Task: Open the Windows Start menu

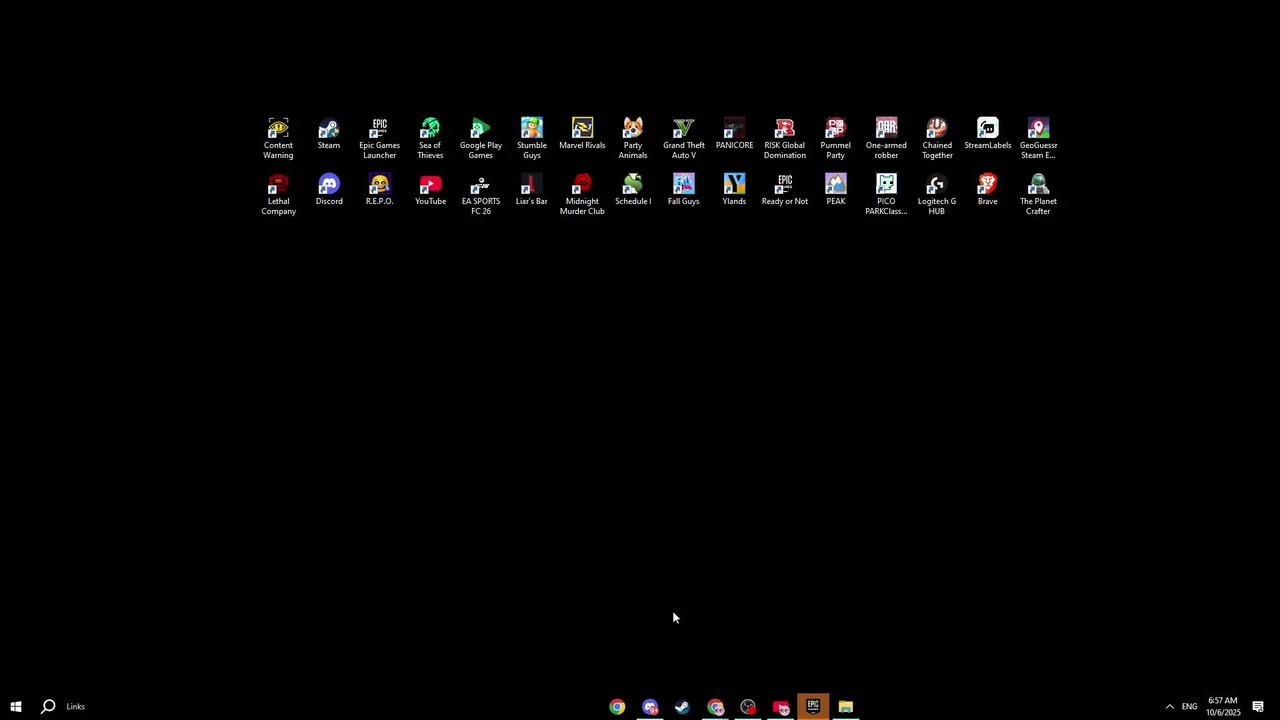Action: 16,706
